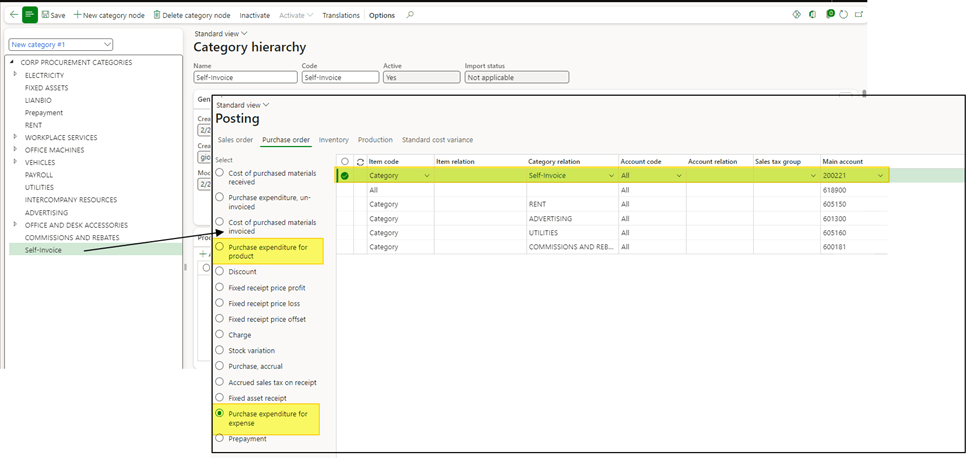975x458 pixels.
Task: Click the green edit mode icon
Action: click(x=30, y=15)
